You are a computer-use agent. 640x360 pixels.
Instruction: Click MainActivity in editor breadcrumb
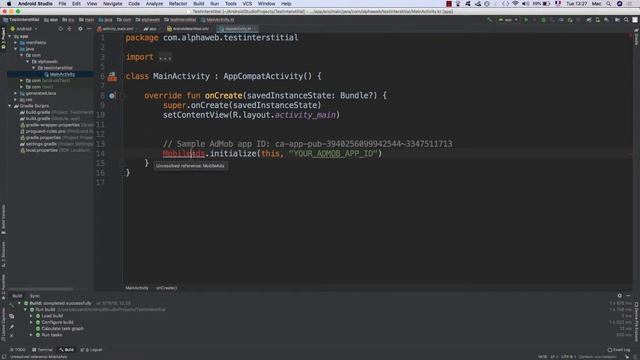(137, 288)
